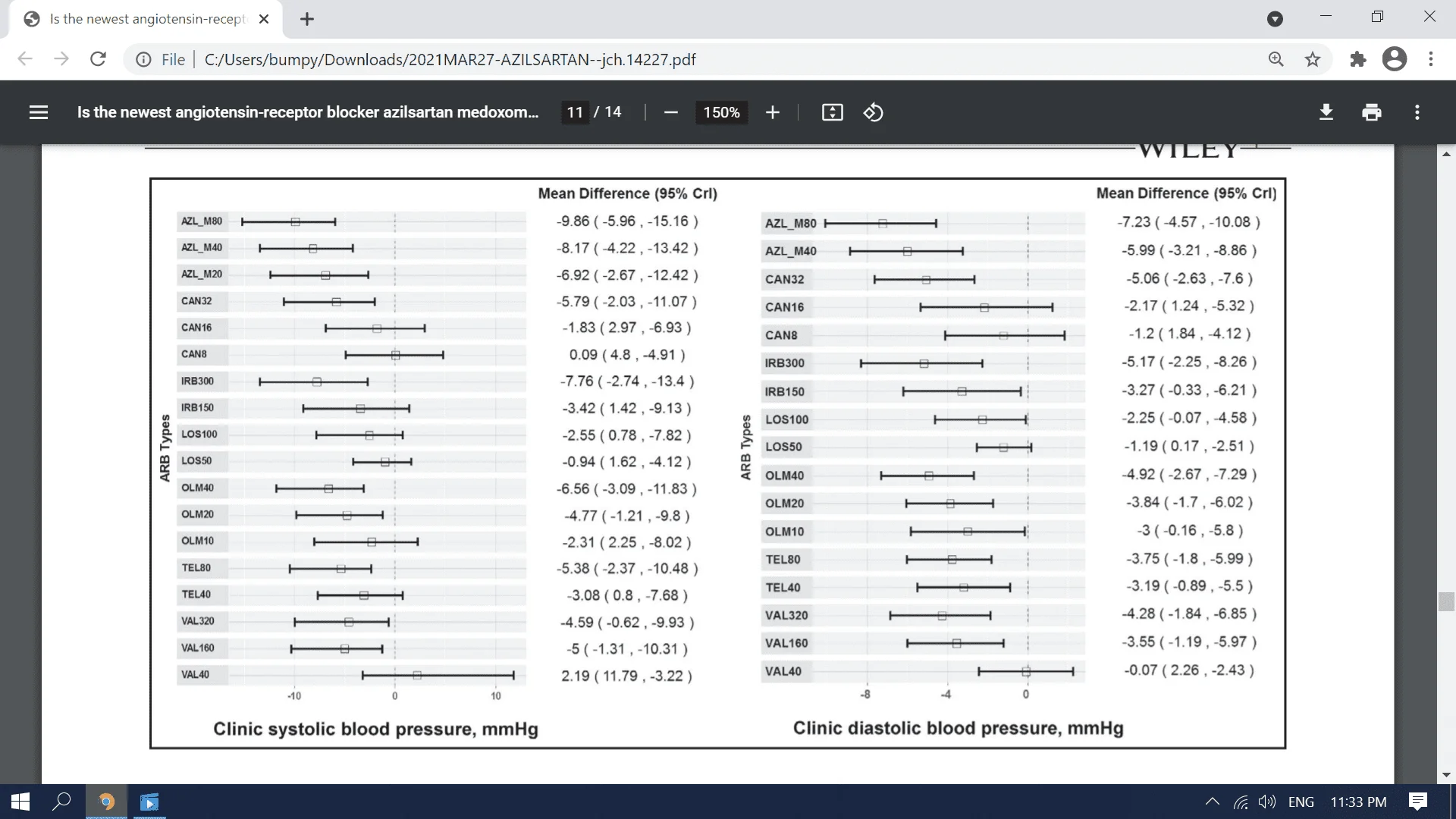Click the OLM40 diastolic row label
Viewport: 1456px width, 819px height.
784,475
